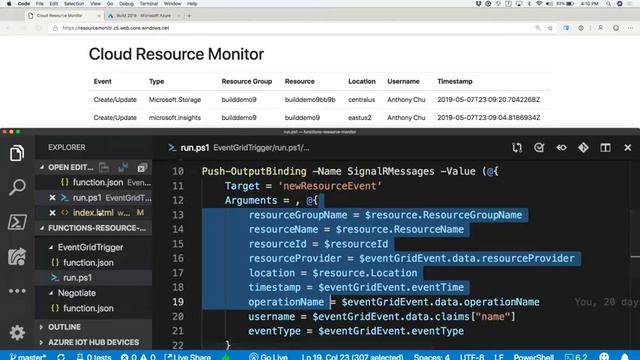Open the Terminal menu
This screenshot has height=360, width=640.
coord(149,4)
